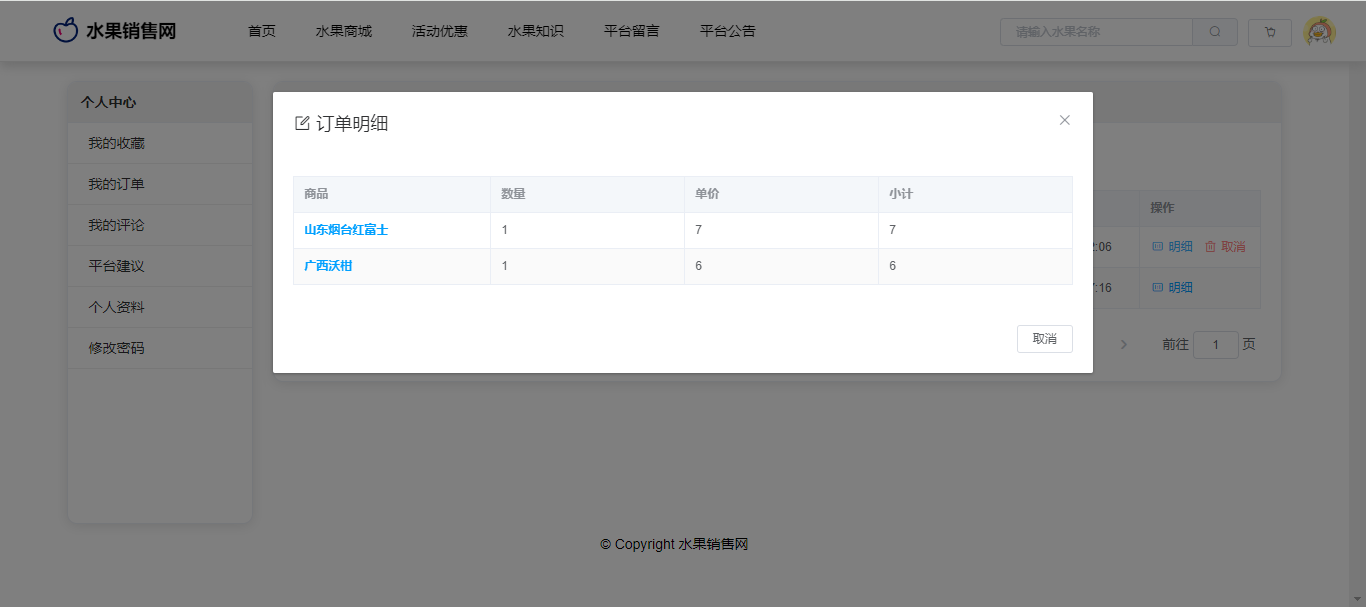Screen dimensions: 1366x607
Task: Select 我的评论 in sidebar
Action: [160, 225]
